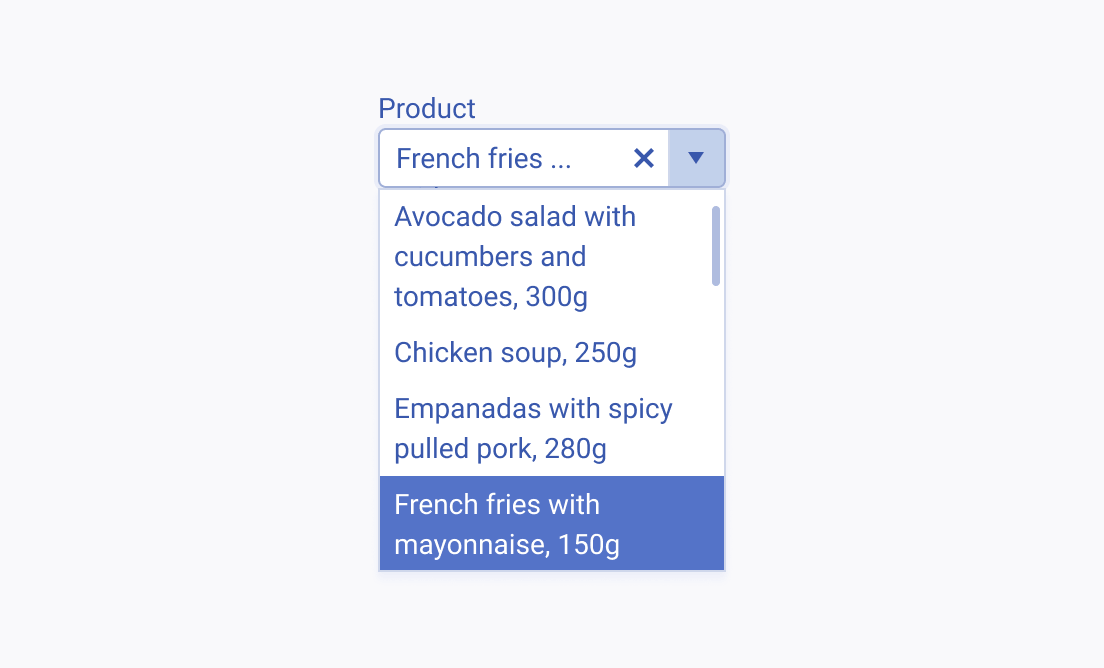
Task: Click the Product field label
Action: (x=427, y=108)
